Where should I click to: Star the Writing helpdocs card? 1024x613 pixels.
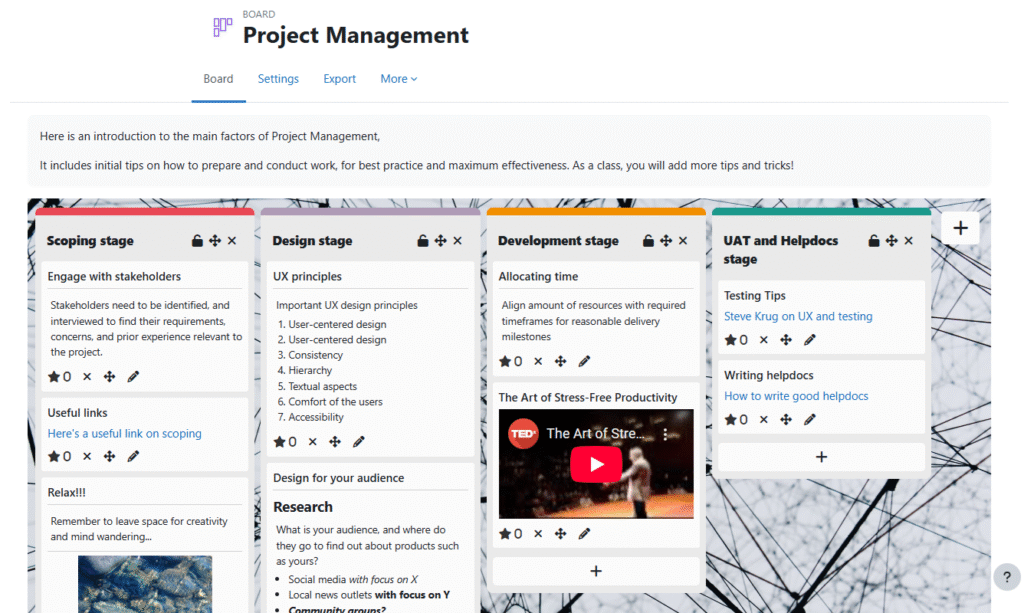[x=733, y=419]
